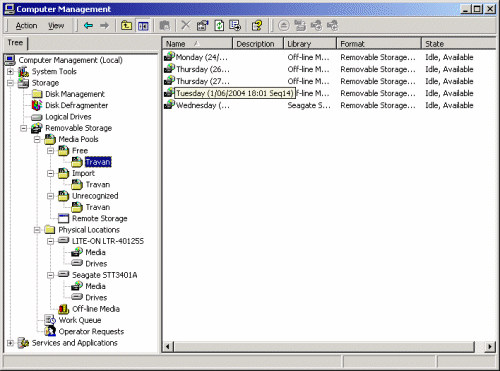Image resolution: width=500 pixels, height=371 pixels.
Task: Select the Work Queue icon
Action: [x=50, y=320]
